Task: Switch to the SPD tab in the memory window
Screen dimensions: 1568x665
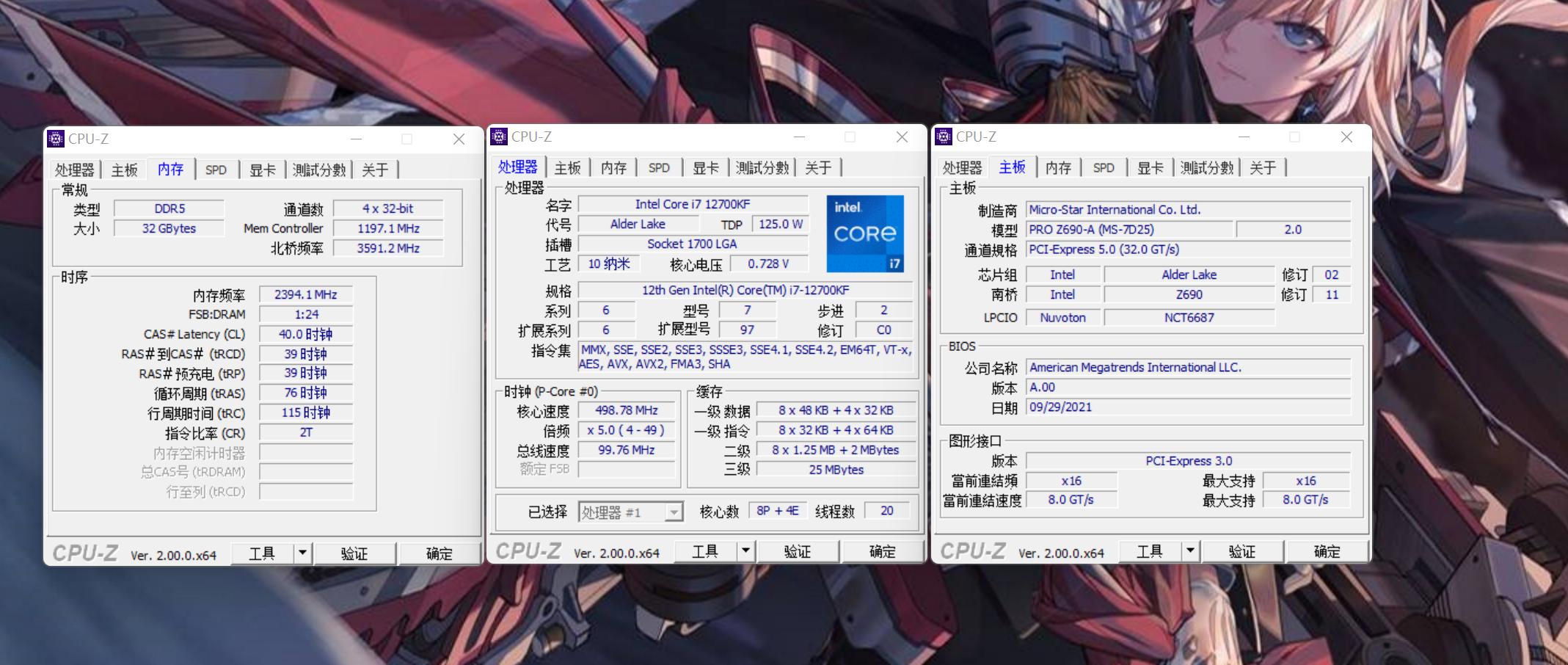Action: (216, 170)
